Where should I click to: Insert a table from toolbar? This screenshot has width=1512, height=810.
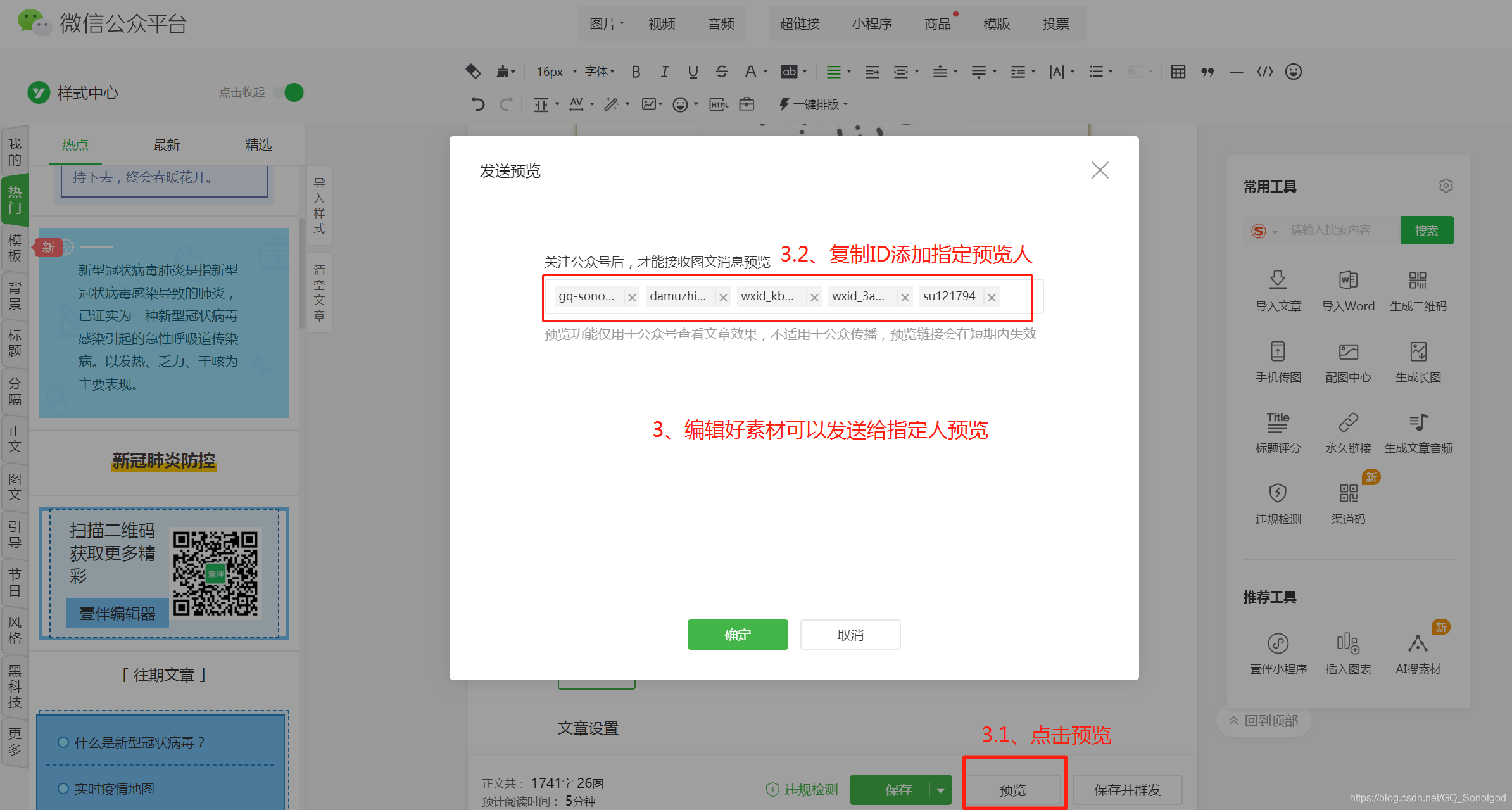[x=1178, y=72]
